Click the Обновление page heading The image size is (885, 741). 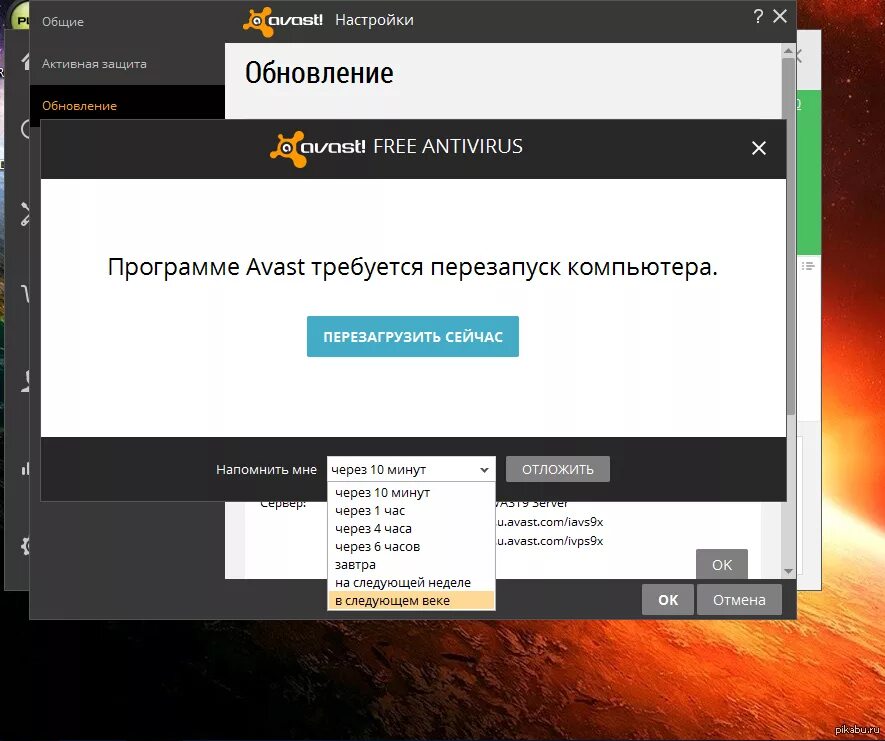(319, 73)
